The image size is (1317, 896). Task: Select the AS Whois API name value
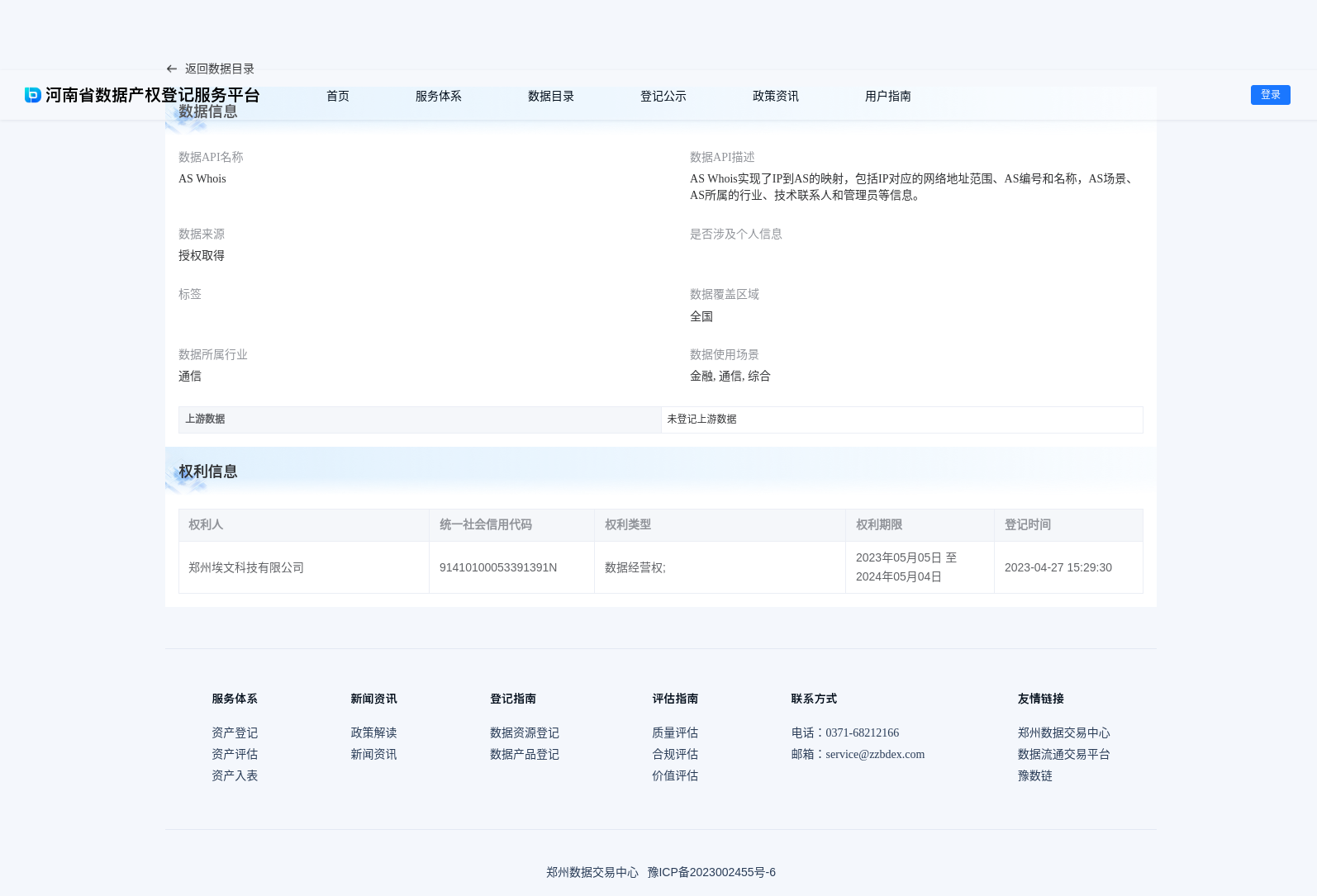click(x=202, y=178)
